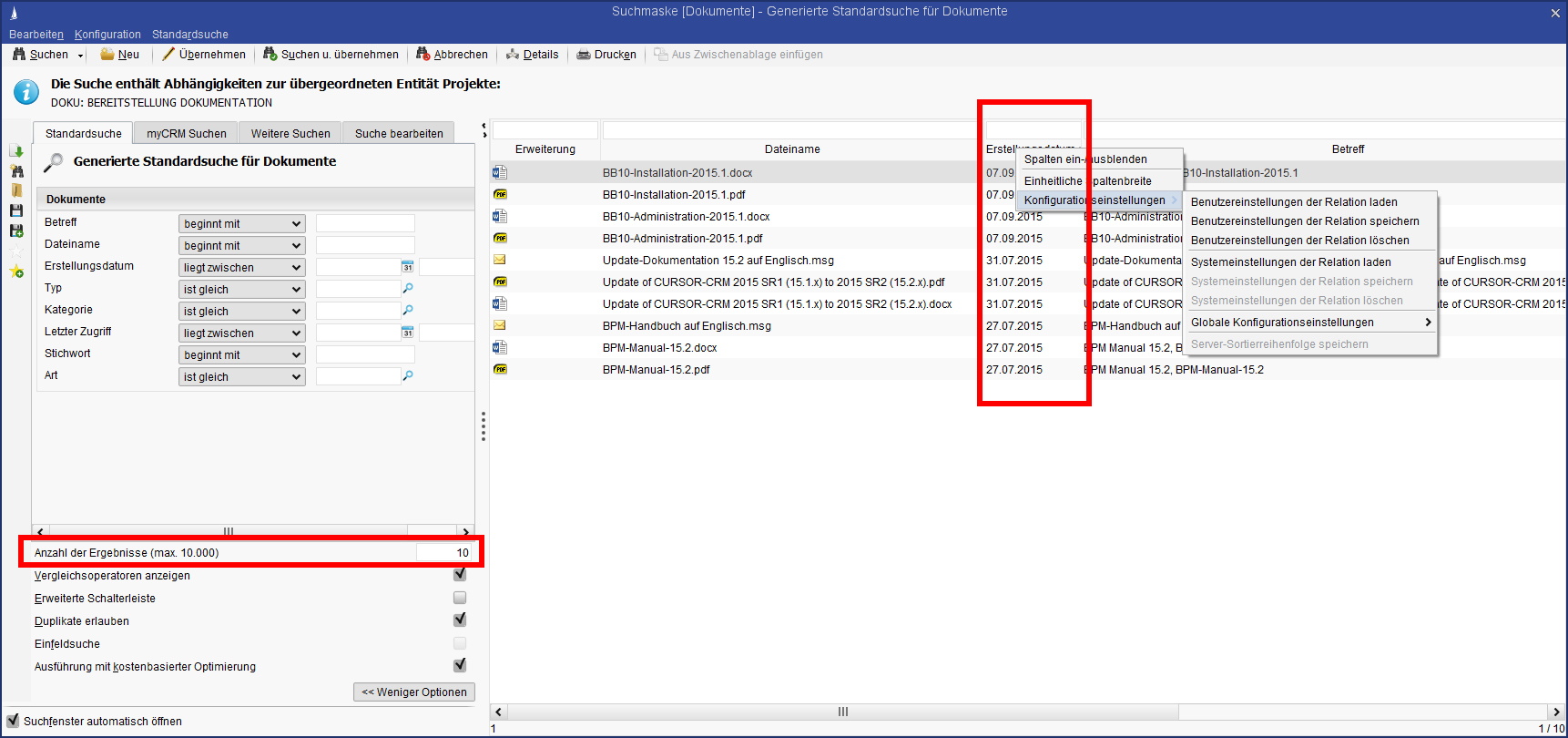The height and width of the screenshot is (738, 1568).
Task: Click the Anzahl der Ergebnisse input field
Action: [x=444, y=553]
